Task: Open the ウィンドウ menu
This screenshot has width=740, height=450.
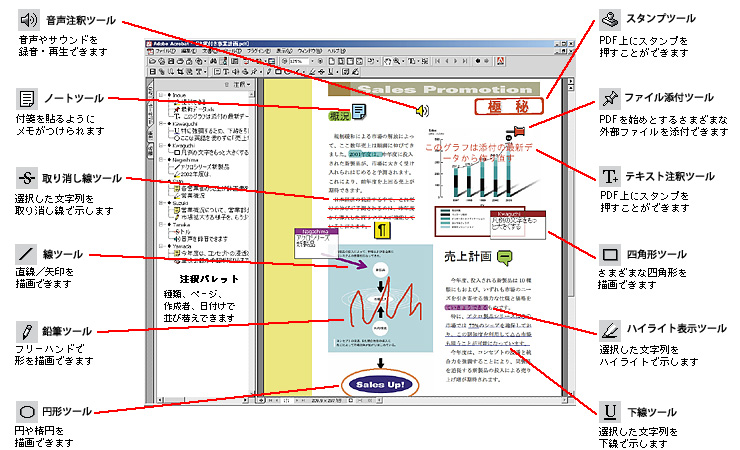Action: click(x=310, y=51)
